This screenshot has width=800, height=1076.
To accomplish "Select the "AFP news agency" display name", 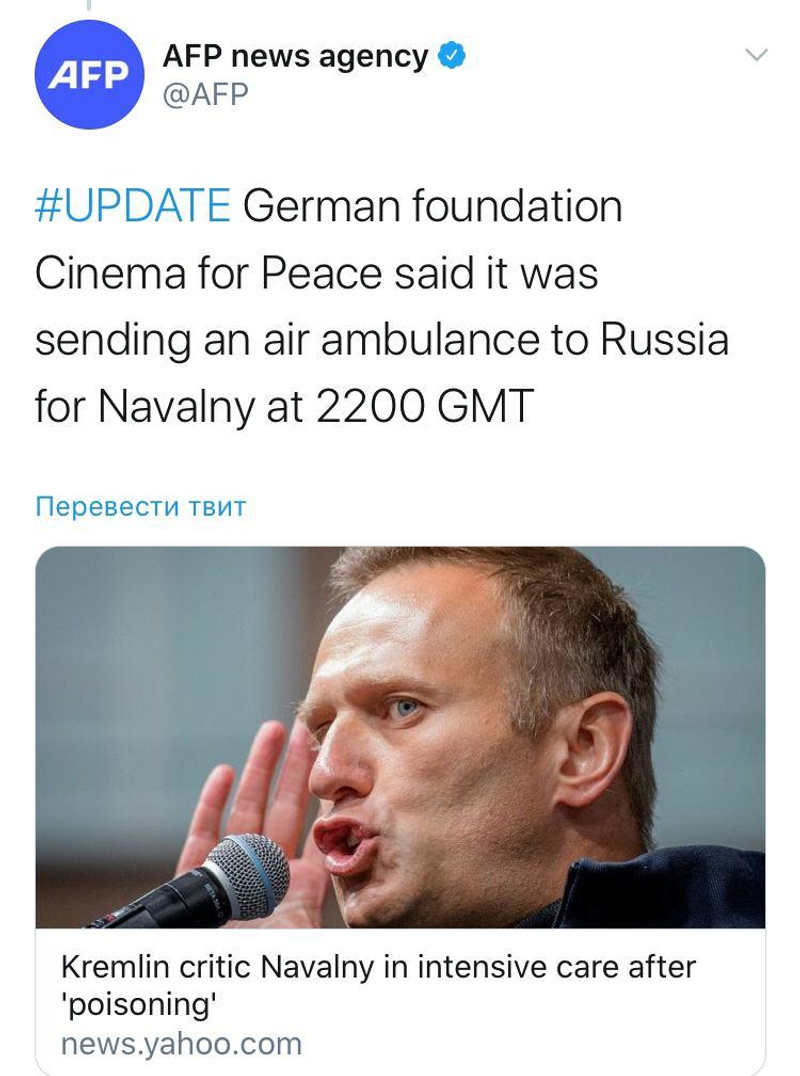I will 295,57.
